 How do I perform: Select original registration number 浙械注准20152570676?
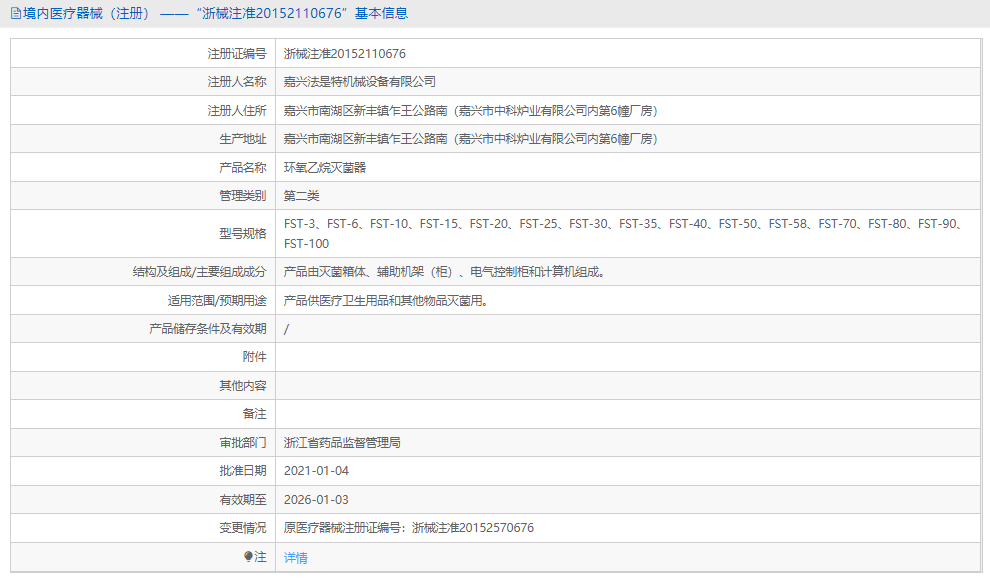[473, 528]
